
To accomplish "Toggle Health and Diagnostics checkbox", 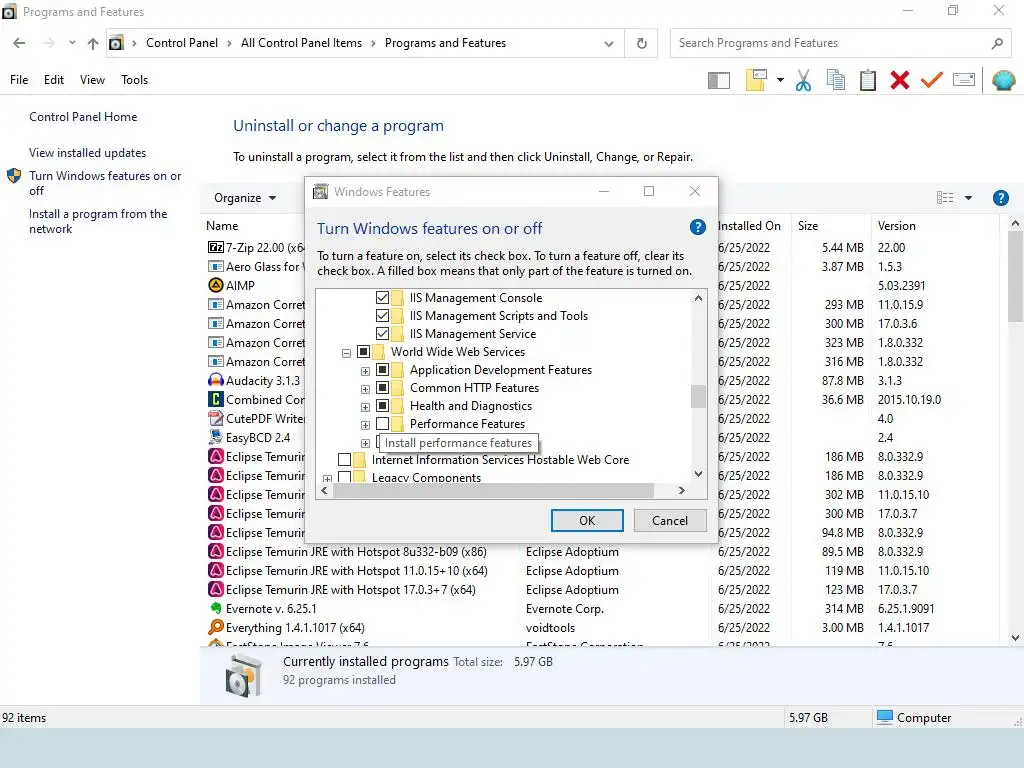I will point(383,406).
